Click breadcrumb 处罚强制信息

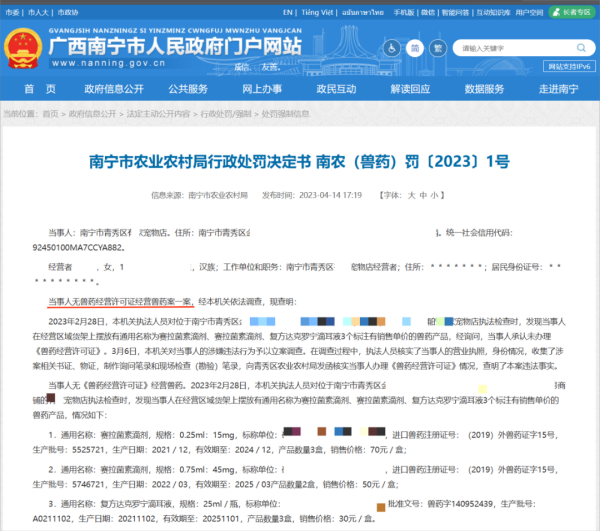click(x=285, y=114)
